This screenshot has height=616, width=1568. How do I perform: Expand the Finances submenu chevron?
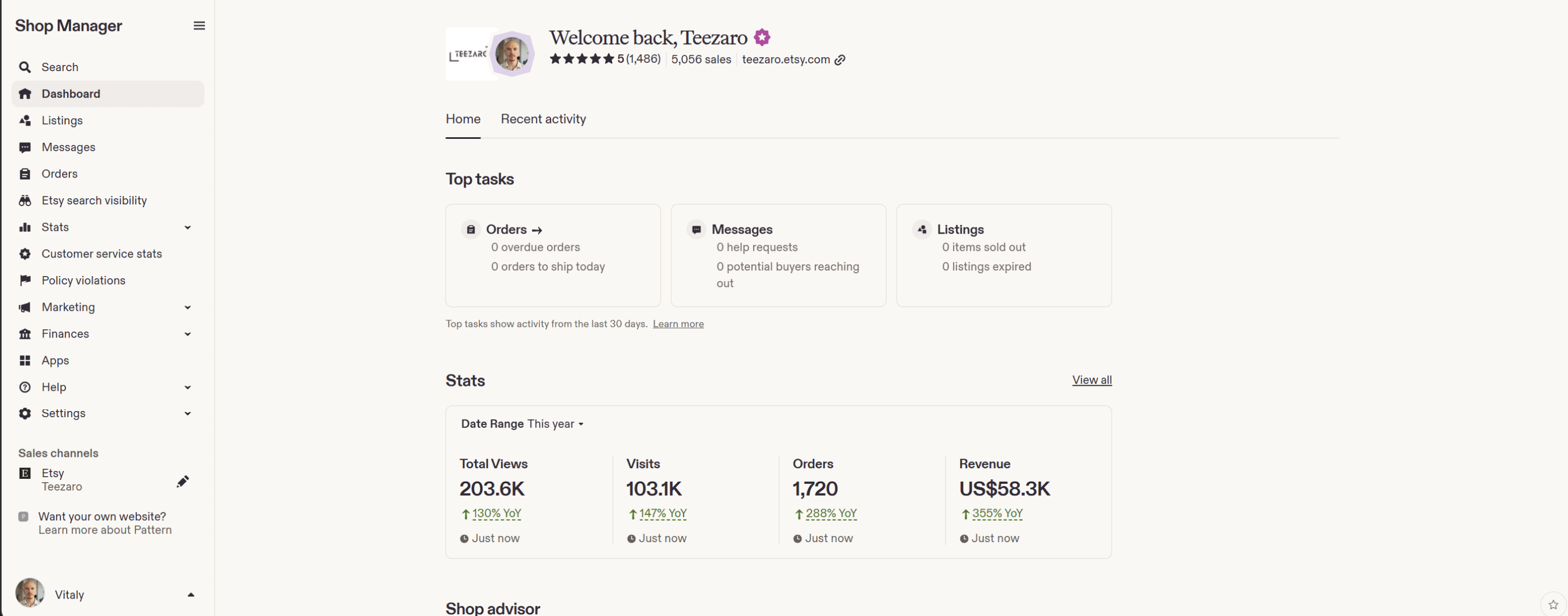188,334
